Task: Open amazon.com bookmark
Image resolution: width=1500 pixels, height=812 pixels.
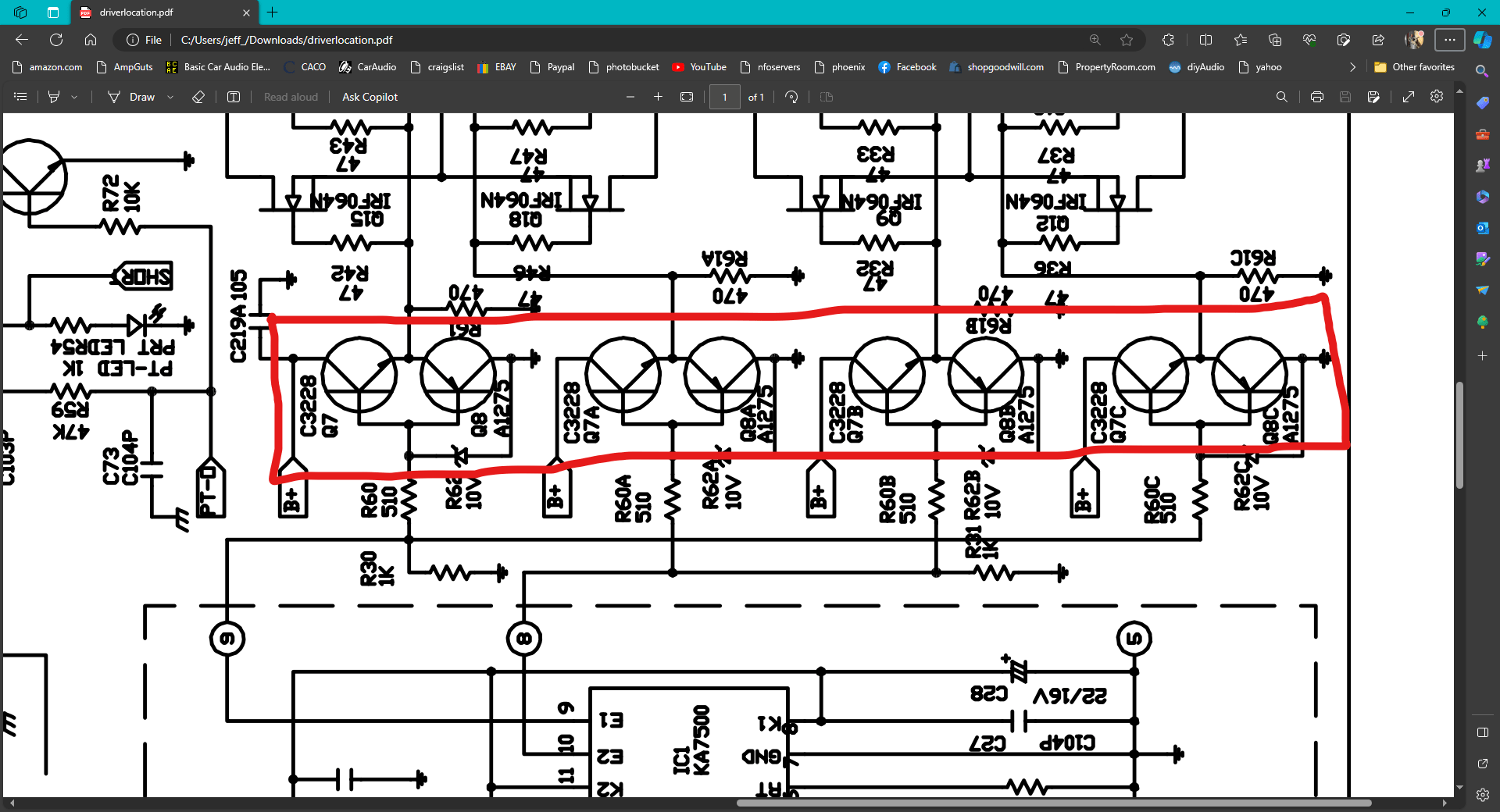Action: (47, 67)
